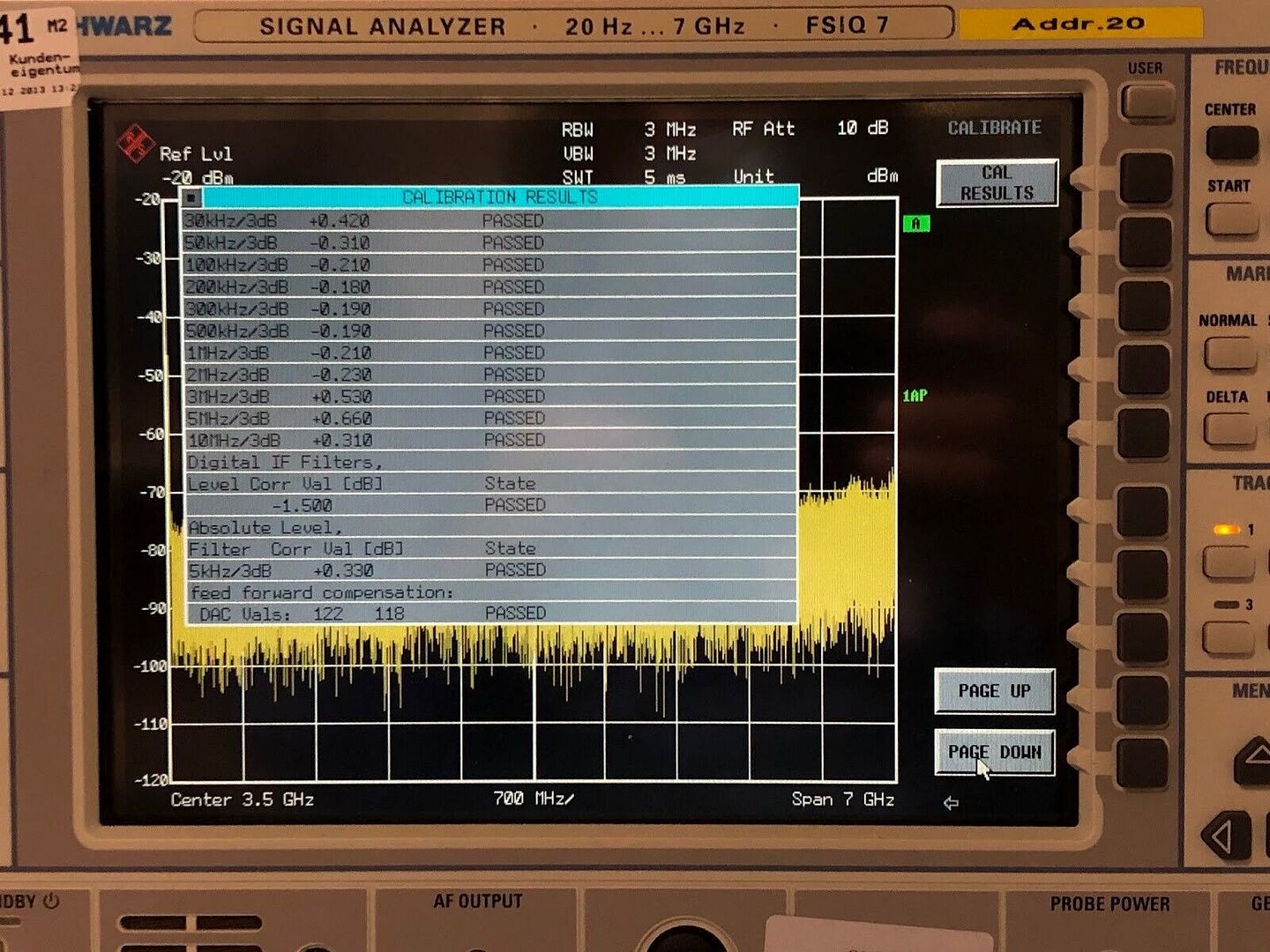Select the 500kHz/3dB calibration row
This screenshot has height=952, width=1270.
(x=489, y=331)
